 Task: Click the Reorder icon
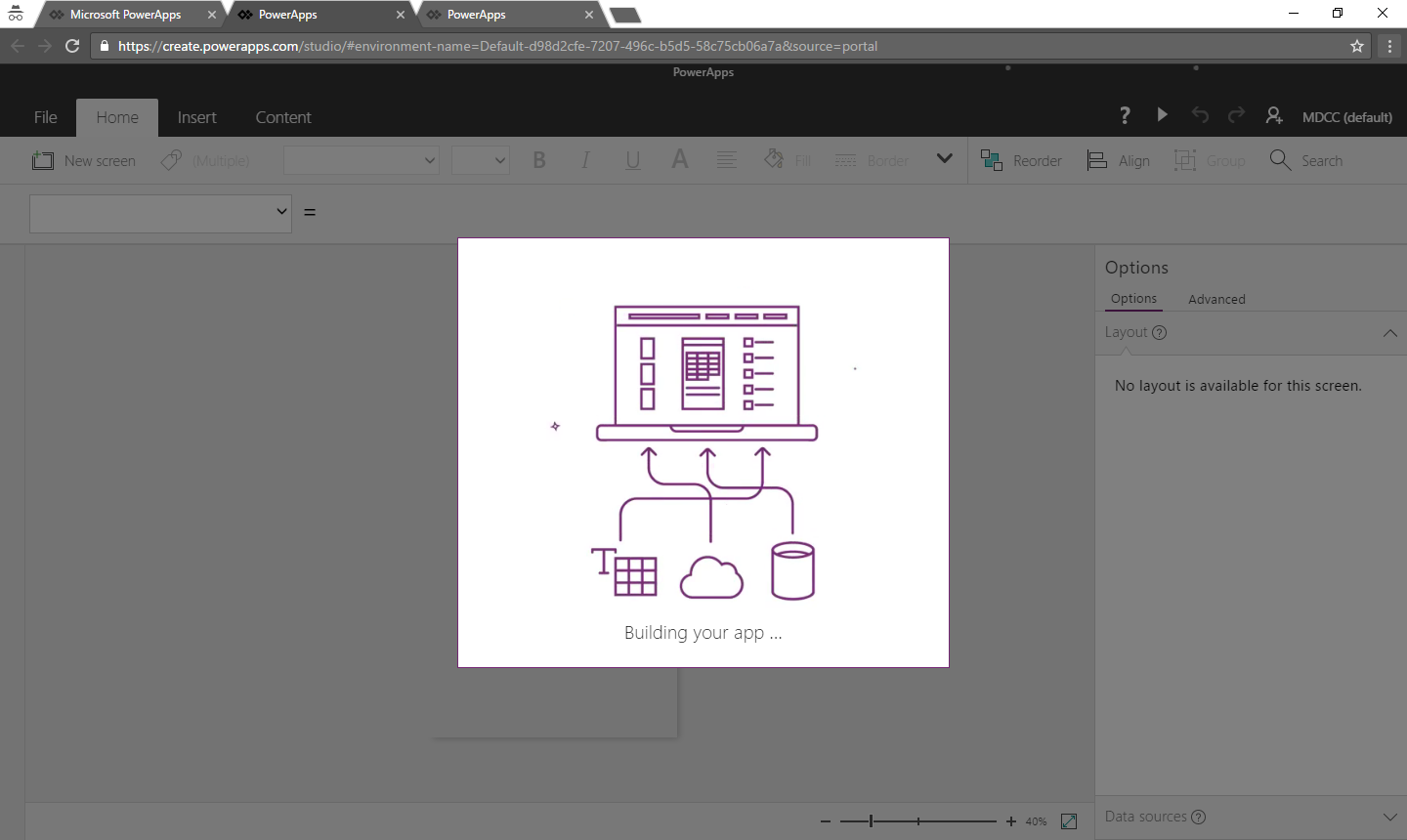[x=992, y=161]
